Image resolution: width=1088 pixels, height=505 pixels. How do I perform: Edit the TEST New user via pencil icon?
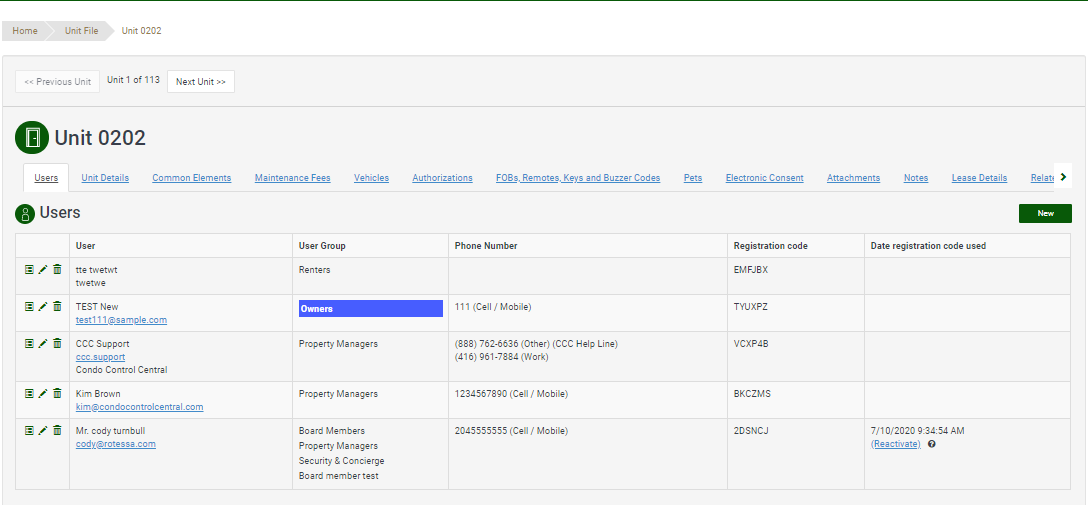click(x=43, y=307)
